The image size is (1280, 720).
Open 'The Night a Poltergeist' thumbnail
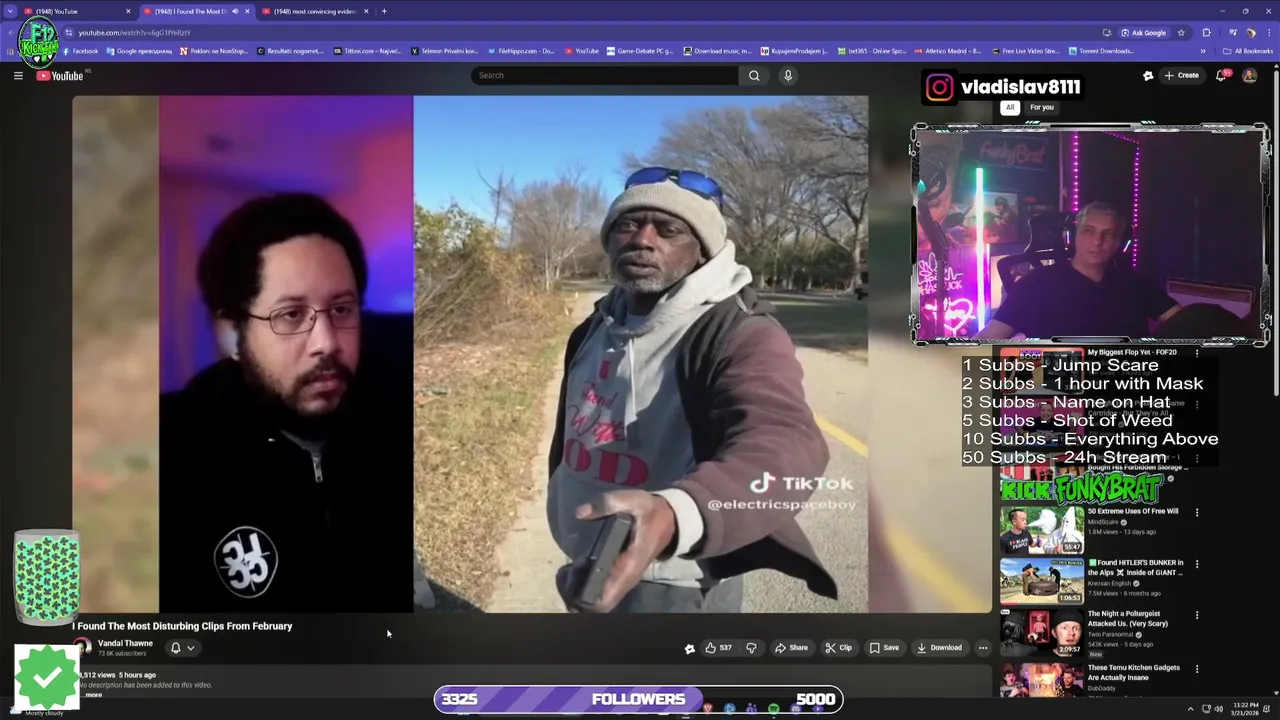(1042, 633)
